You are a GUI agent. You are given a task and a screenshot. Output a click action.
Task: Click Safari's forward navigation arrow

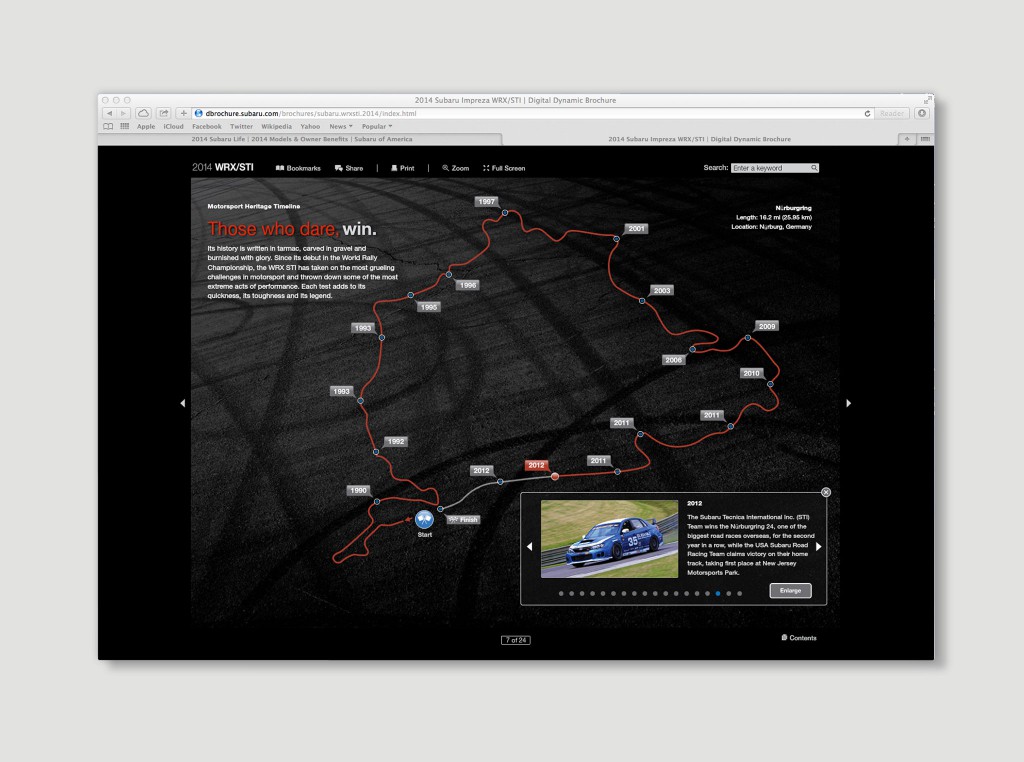123,113
